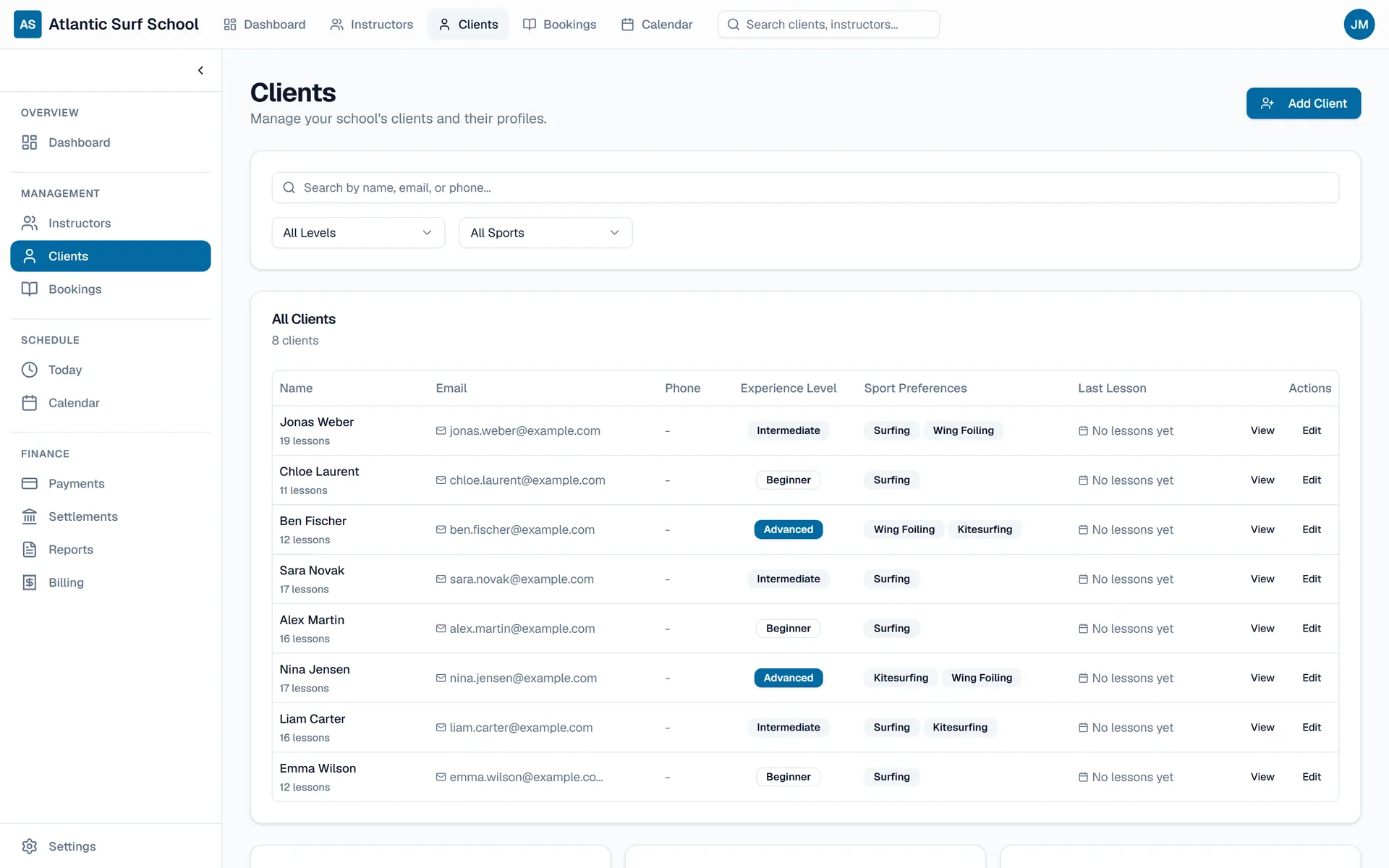Click Alex Martin's 16 lessons text

[305, 639]
